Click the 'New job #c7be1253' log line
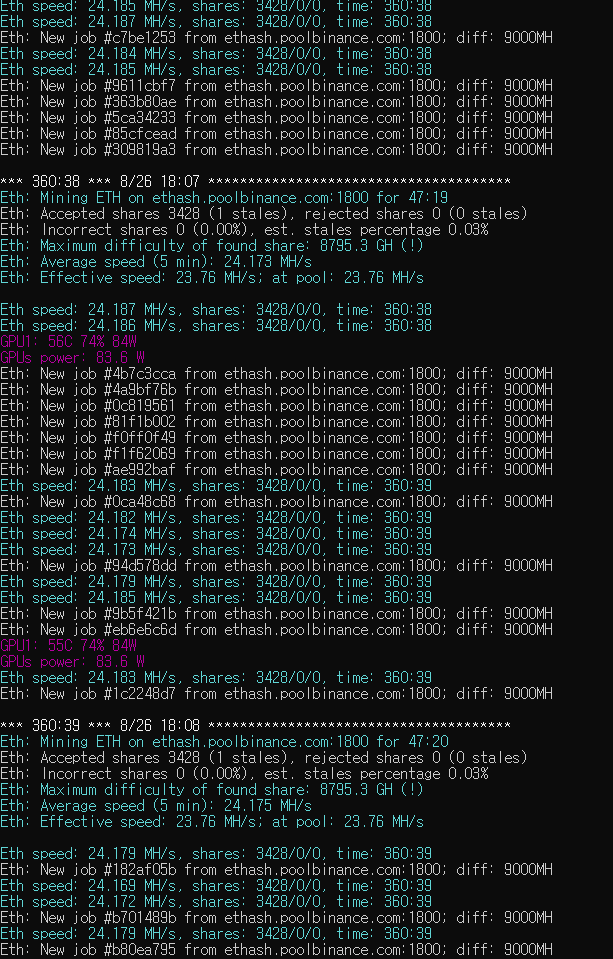The width and height of the screenshot is (613, 959). point(277,38)
